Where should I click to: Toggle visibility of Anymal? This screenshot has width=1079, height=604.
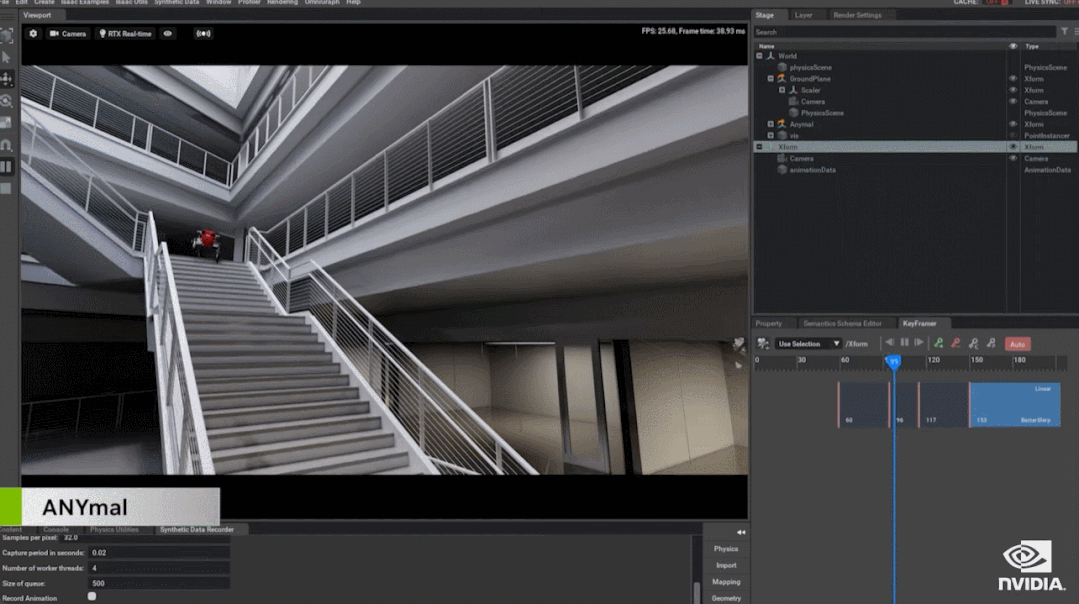1013,124
